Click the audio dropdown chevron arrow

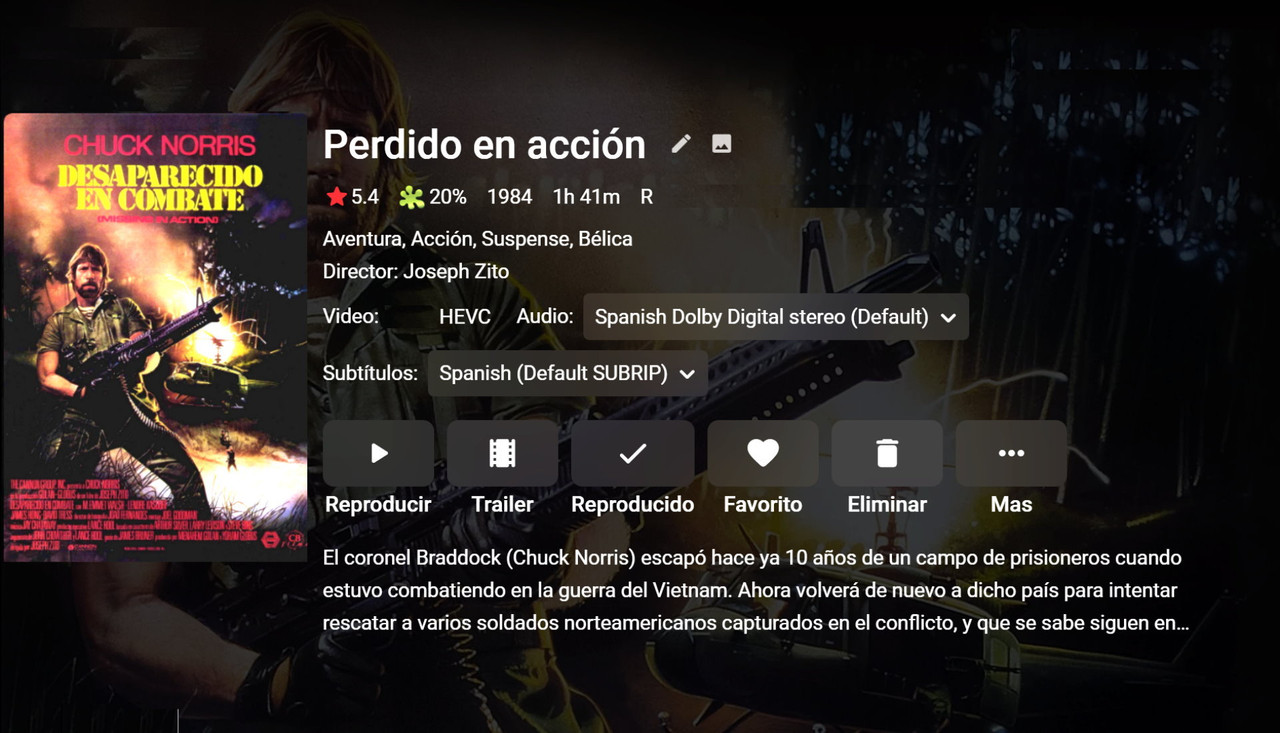point(948,318)
